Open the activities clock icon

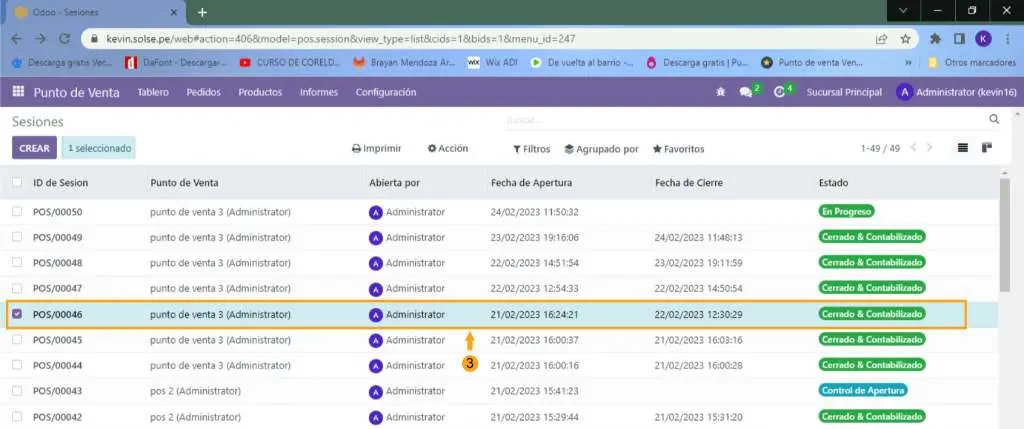[x=779, y=92]
